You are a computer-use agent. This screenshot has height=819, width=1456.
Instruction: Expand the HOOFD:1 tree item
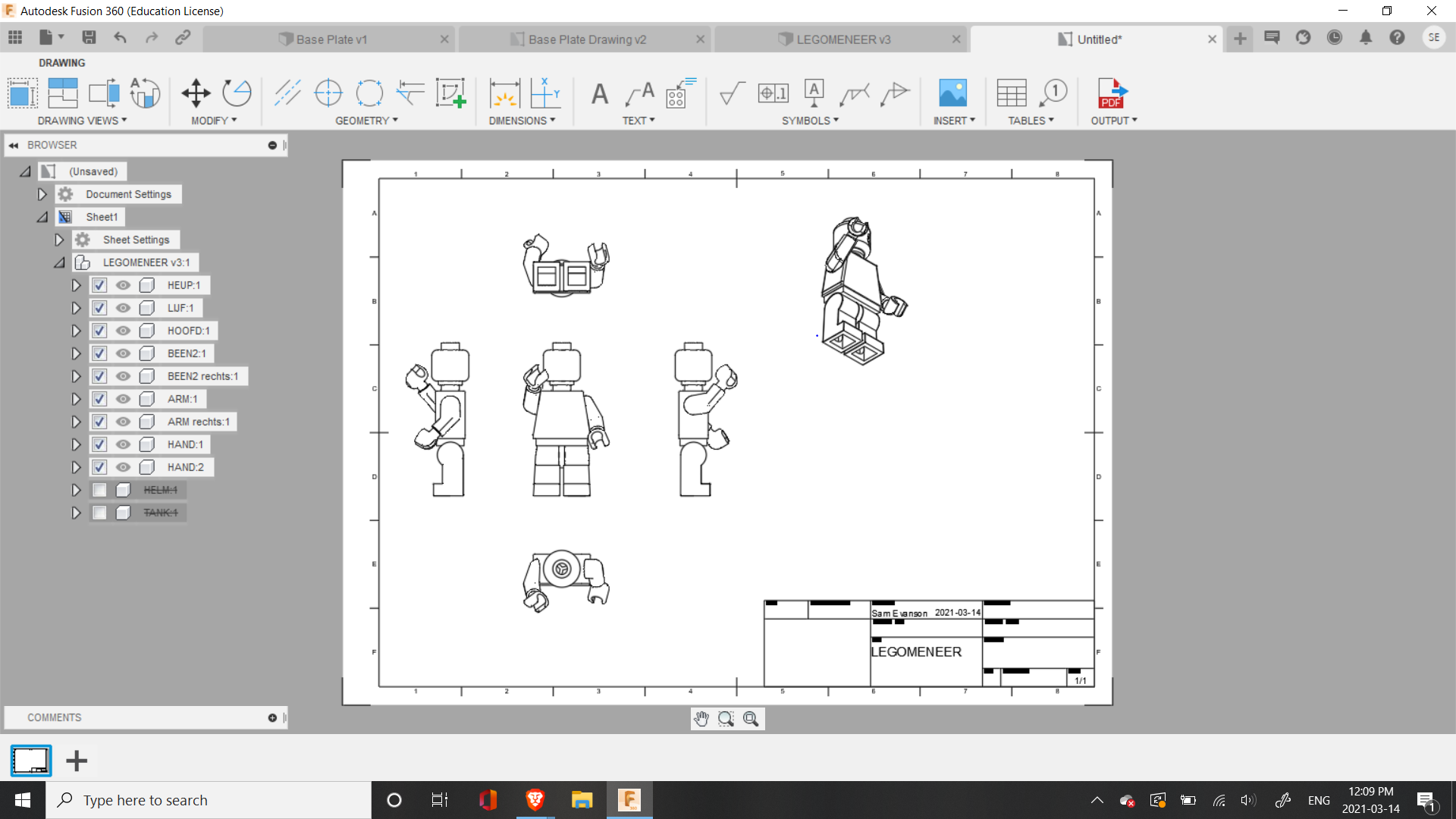pos(76,331)
